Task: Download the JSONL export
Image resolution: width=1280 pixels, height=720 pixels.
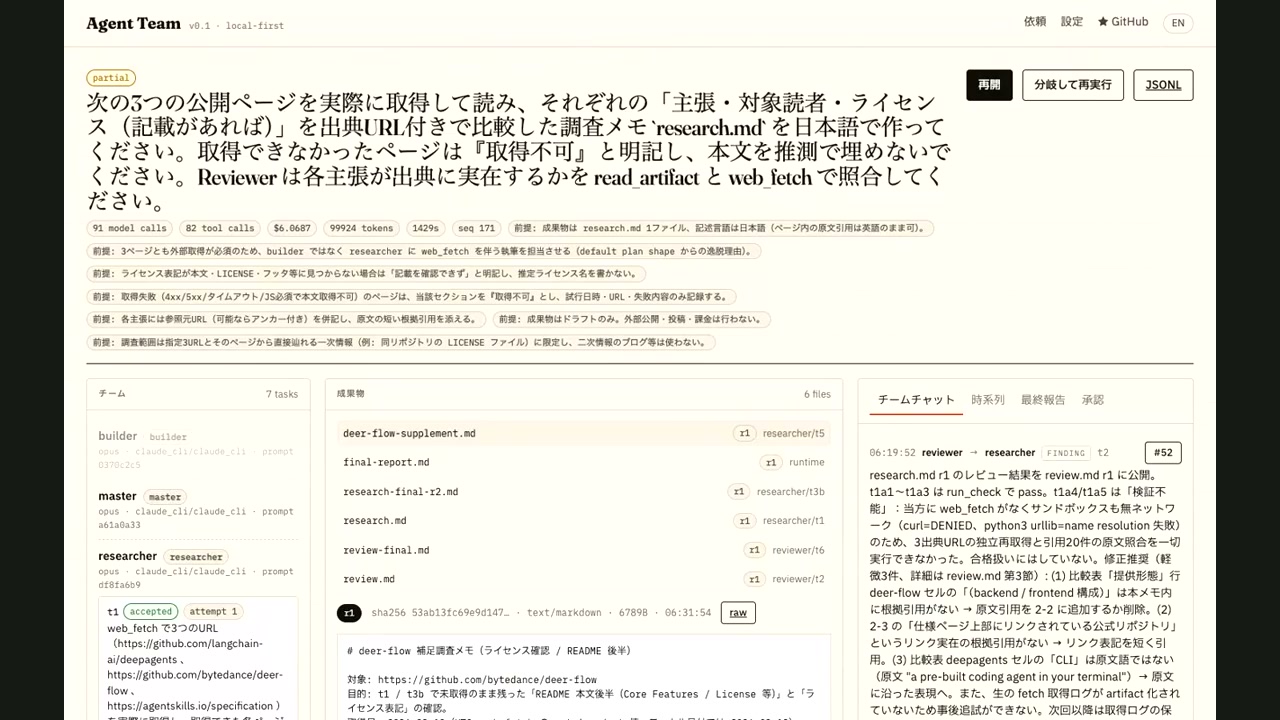Action: click(1163, 85)
